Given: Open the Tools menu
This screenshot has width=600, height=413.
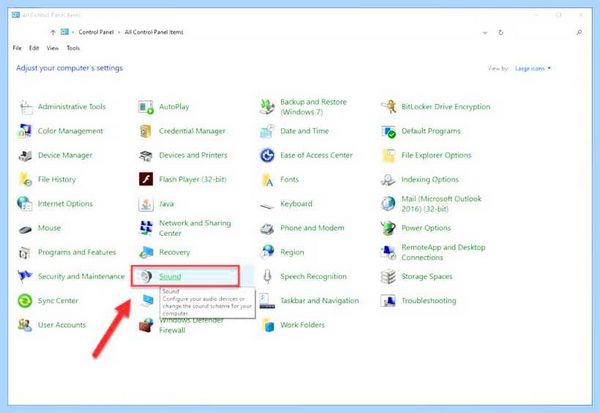Looking at the screenshot, I should point(73,48).
